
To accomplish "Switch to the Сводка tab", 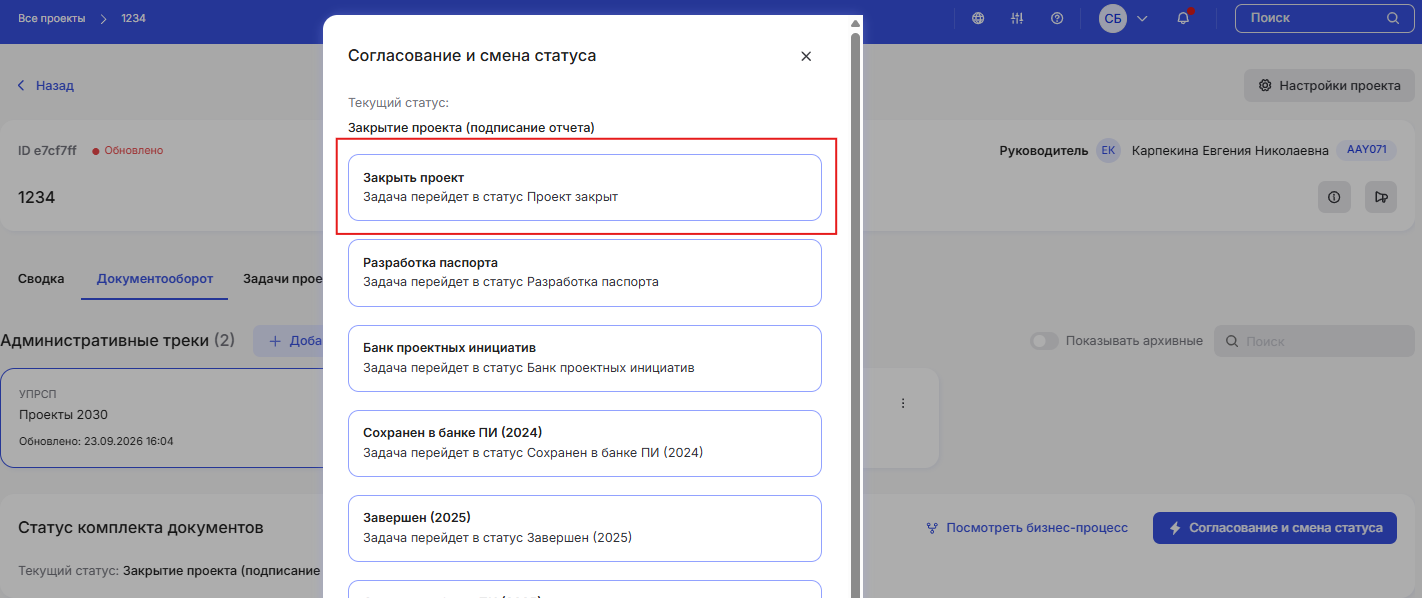I will click(41, 279).
